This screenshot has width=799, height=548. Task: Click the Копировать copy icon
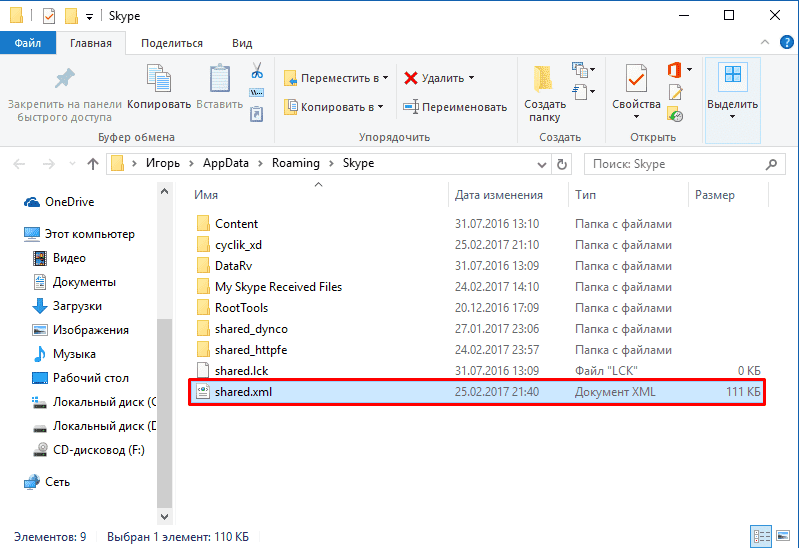click(158, 78)
